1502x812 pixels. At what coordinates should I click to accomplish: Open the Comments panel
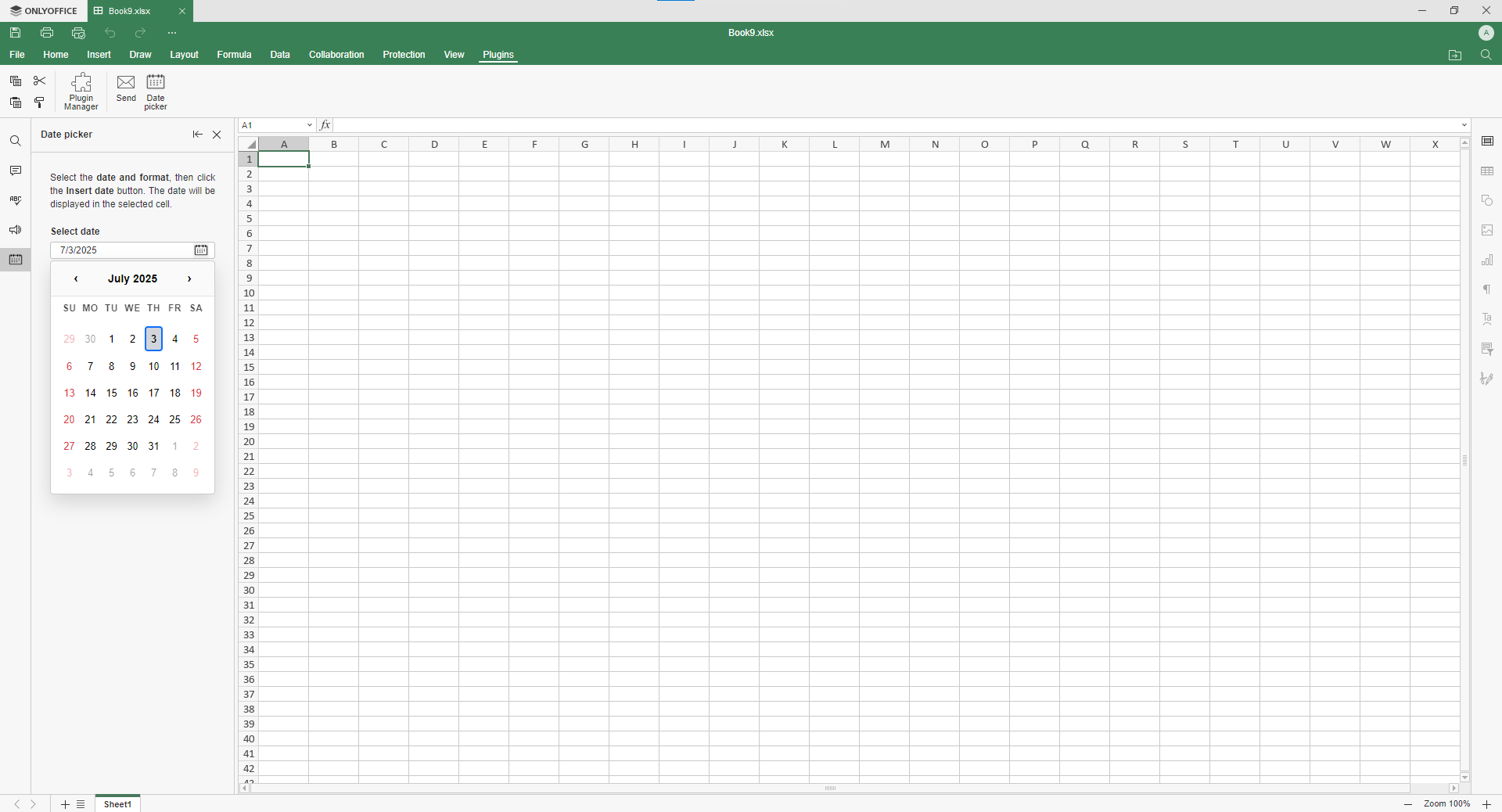15,171
